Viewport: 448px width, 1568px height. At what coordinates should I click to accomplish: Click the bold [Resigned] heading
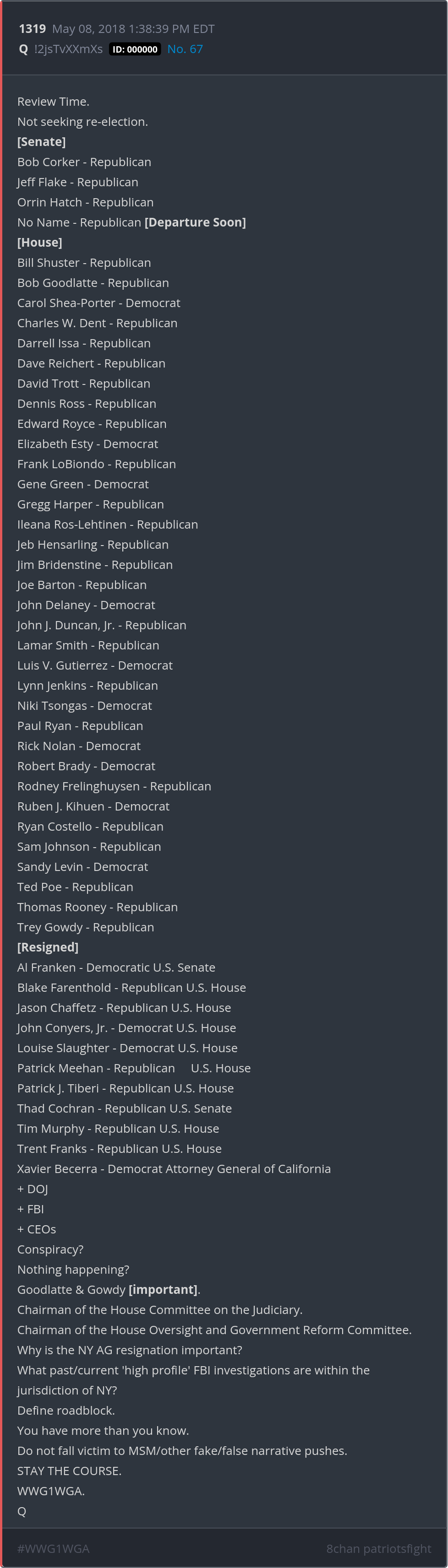pos(48,947)
